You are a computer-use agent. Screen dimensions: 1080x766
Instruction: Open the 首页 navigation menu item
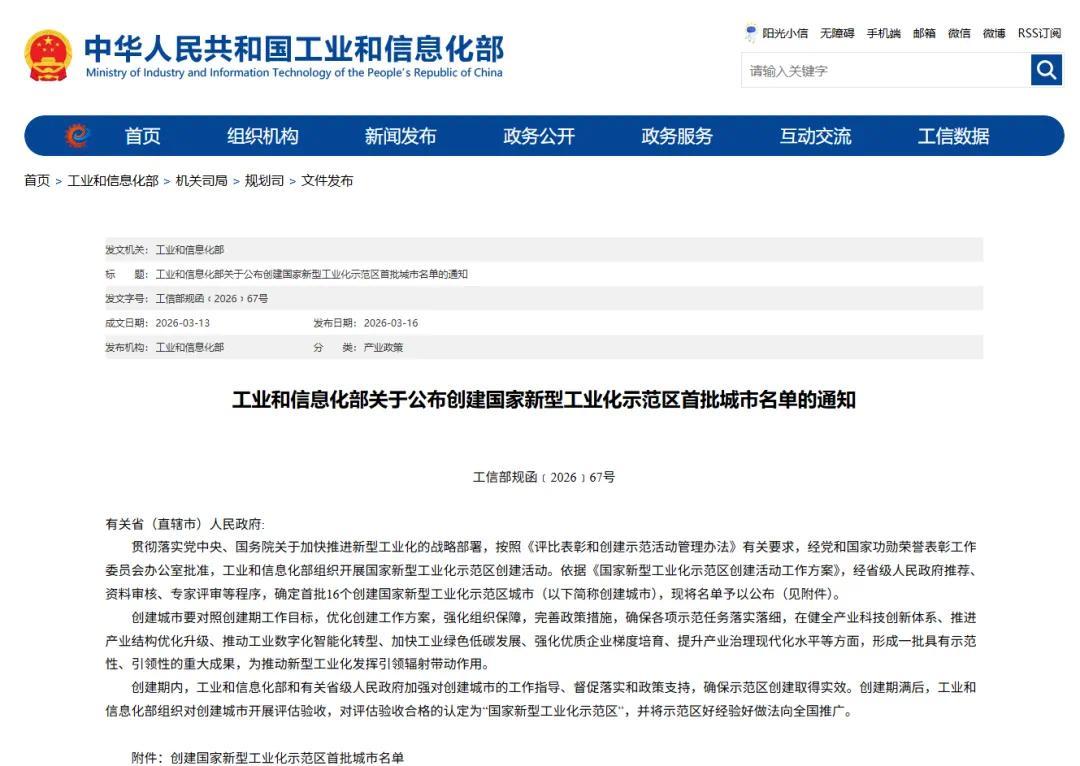click(143, 136)
